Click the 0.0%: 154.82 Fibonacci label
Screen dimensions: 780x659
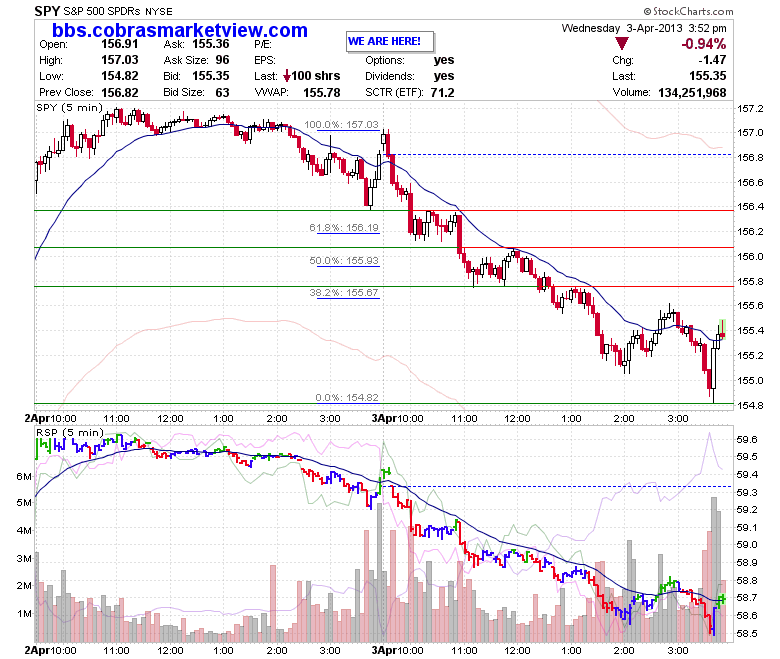pyautogui.click(x=347, y=397)
